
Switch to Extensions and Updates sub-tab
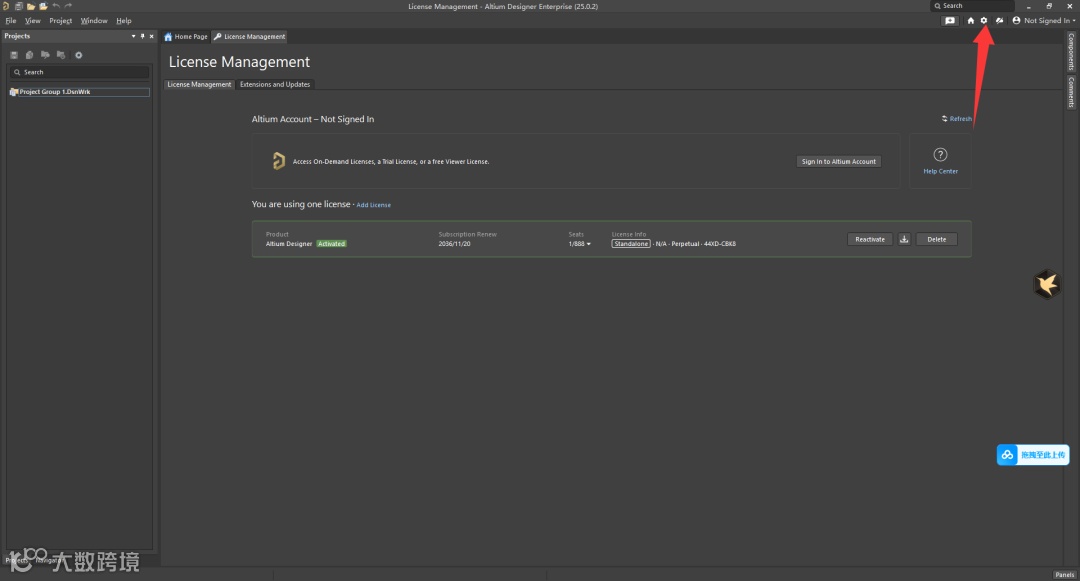(275, 85)
